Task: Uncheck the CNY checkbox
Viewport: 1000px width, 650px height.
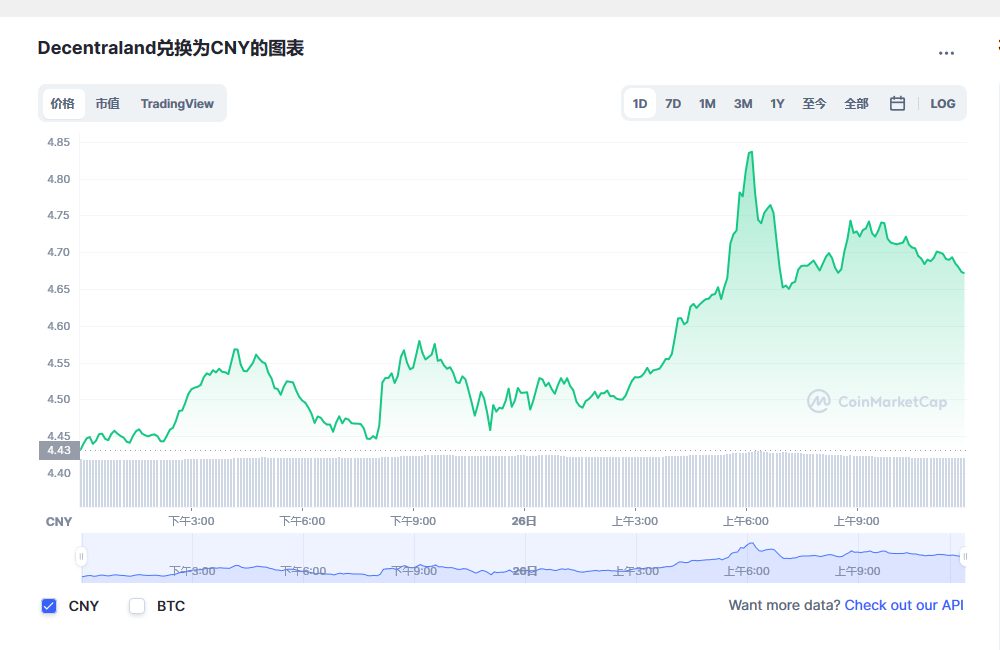Action: (49, 606)
